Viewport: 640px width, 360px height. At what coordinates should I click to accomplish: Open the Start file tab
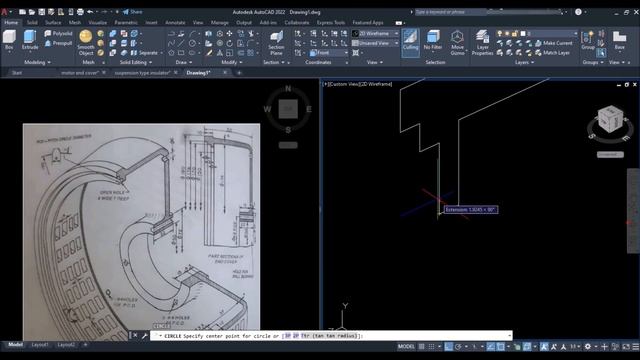[17, 73]
